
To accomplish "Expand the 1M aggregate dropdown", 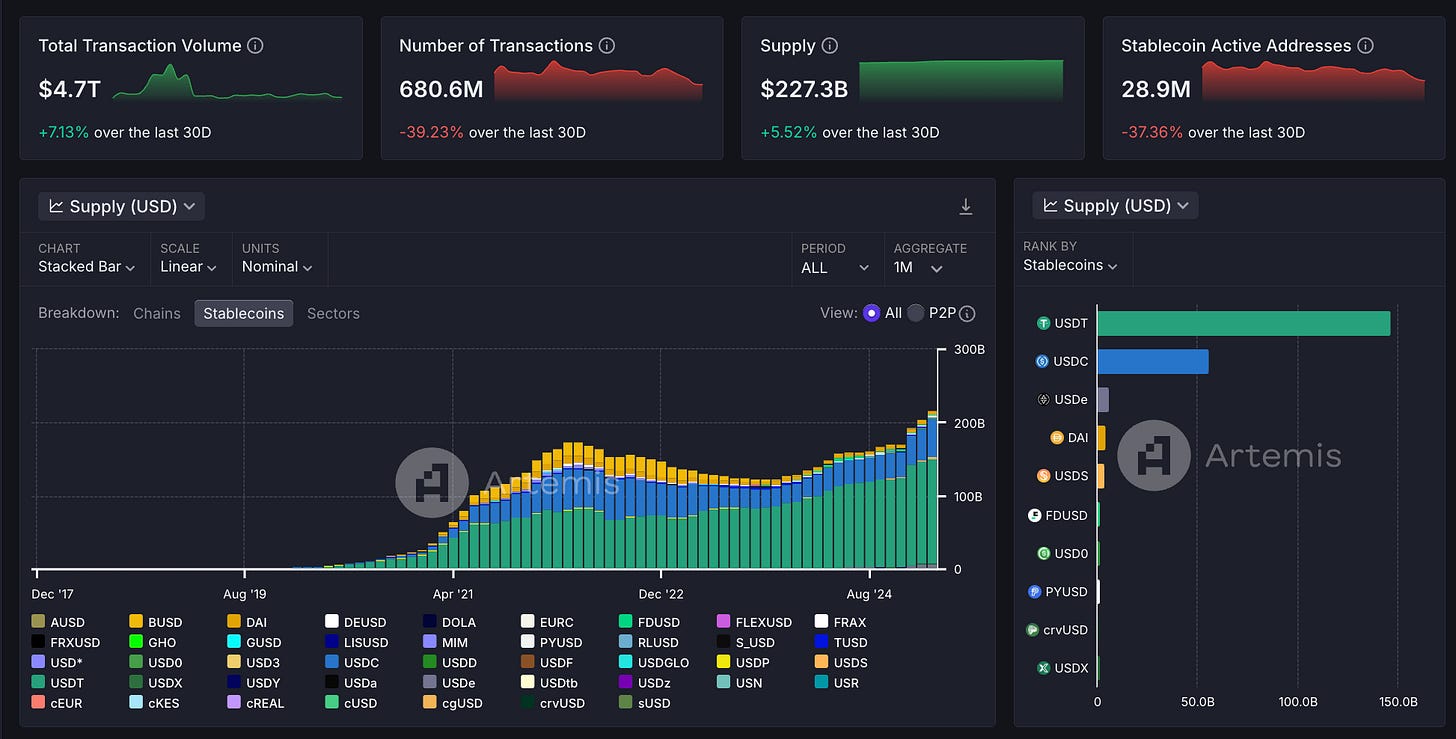I will [x=918, y=268].
